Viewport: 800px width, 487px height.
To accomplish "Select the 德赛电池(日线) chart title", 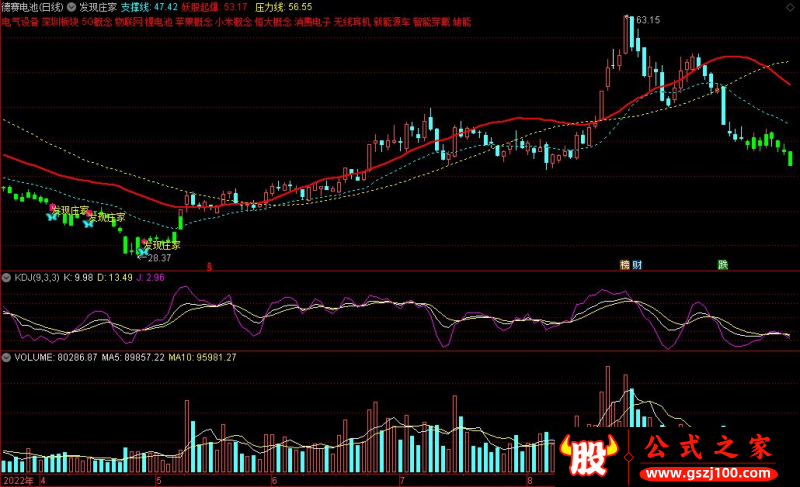I will [x=33, y=7].
